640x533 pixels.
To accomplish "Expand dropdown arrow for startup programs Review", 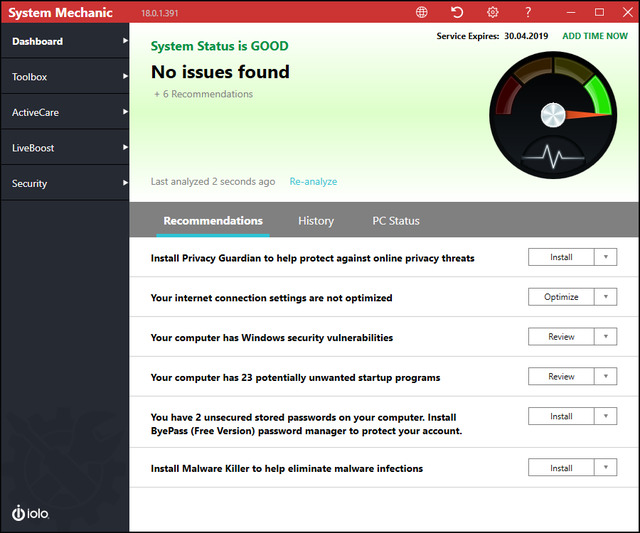I will click(x=606, y=377).
